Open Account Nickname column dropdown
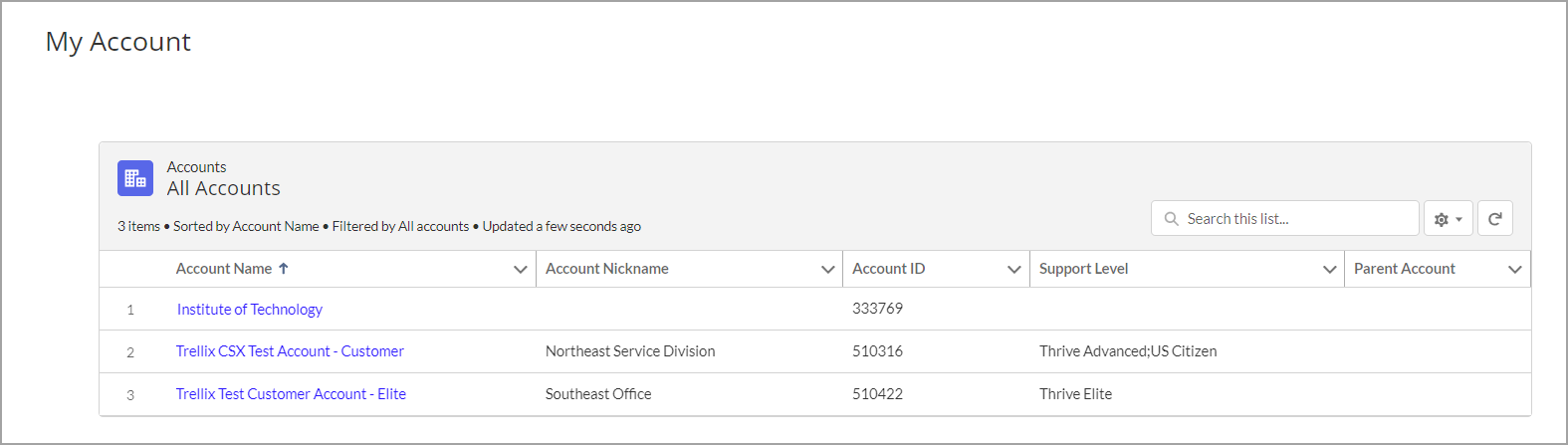 (x=827, y=269)
